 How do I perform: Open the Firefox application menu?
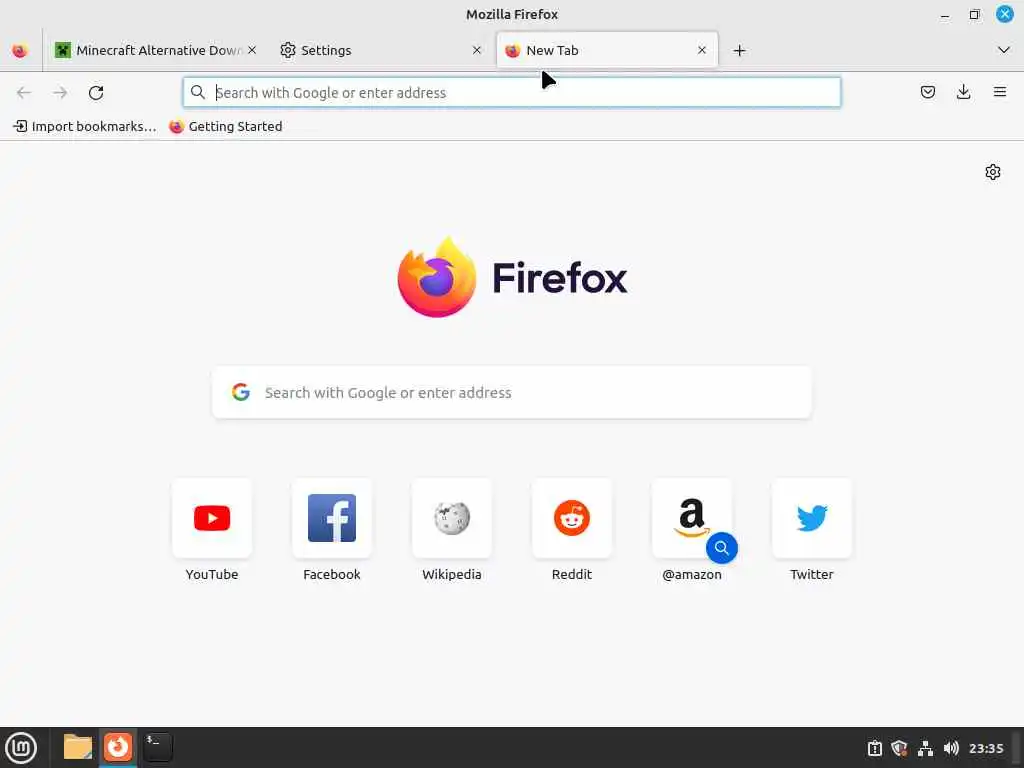pyautogui.click(x=1000, y=92)
